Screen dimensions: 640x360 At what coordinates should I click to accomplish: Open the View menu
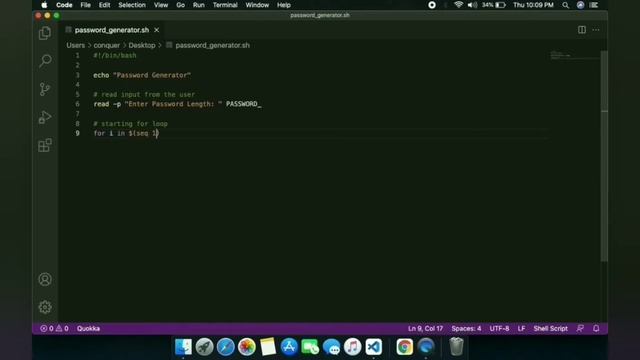click(161, 5)
